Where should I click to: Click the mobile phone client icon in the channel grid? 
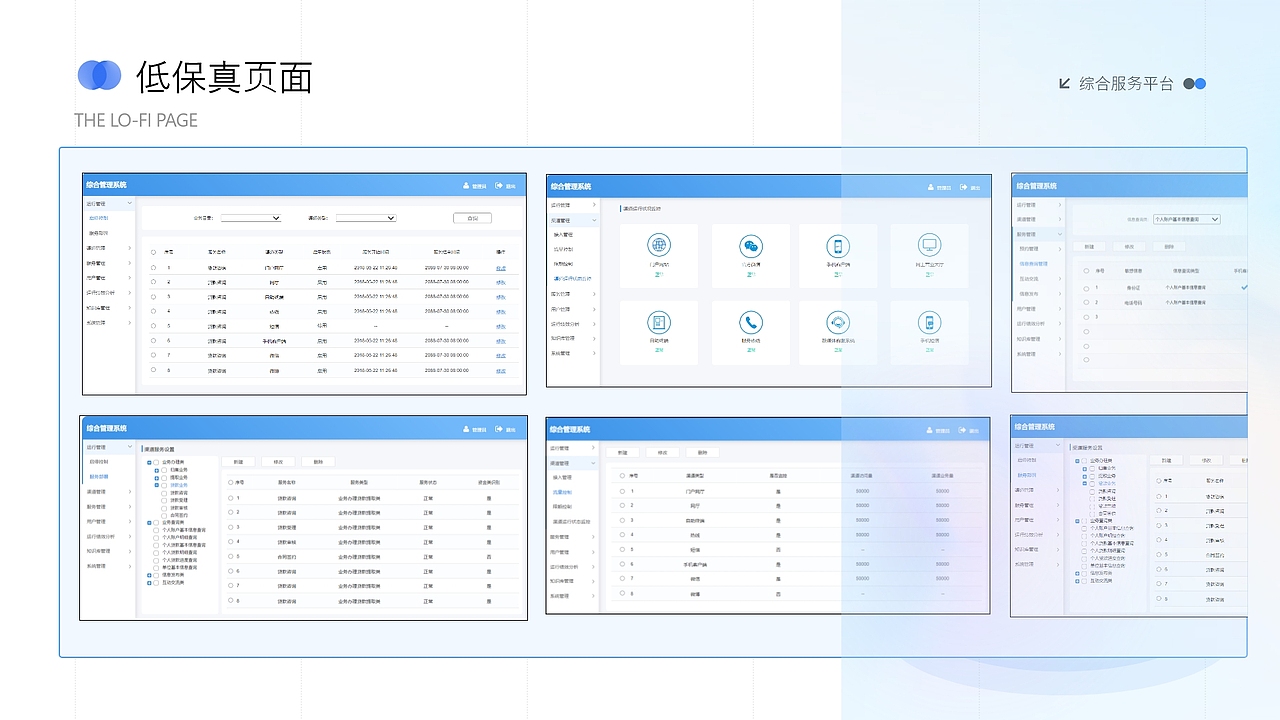pyautogui.click(x=838, y=246)
